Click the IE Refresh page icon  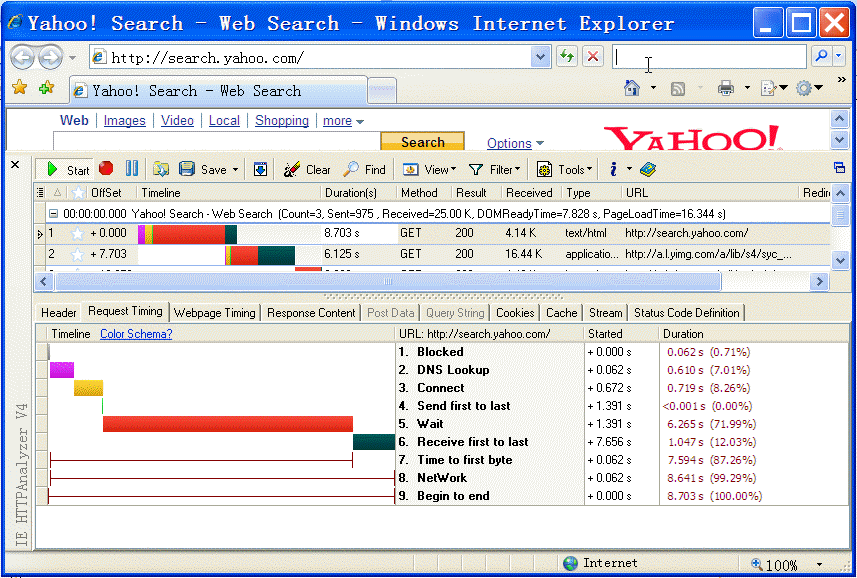567,57
